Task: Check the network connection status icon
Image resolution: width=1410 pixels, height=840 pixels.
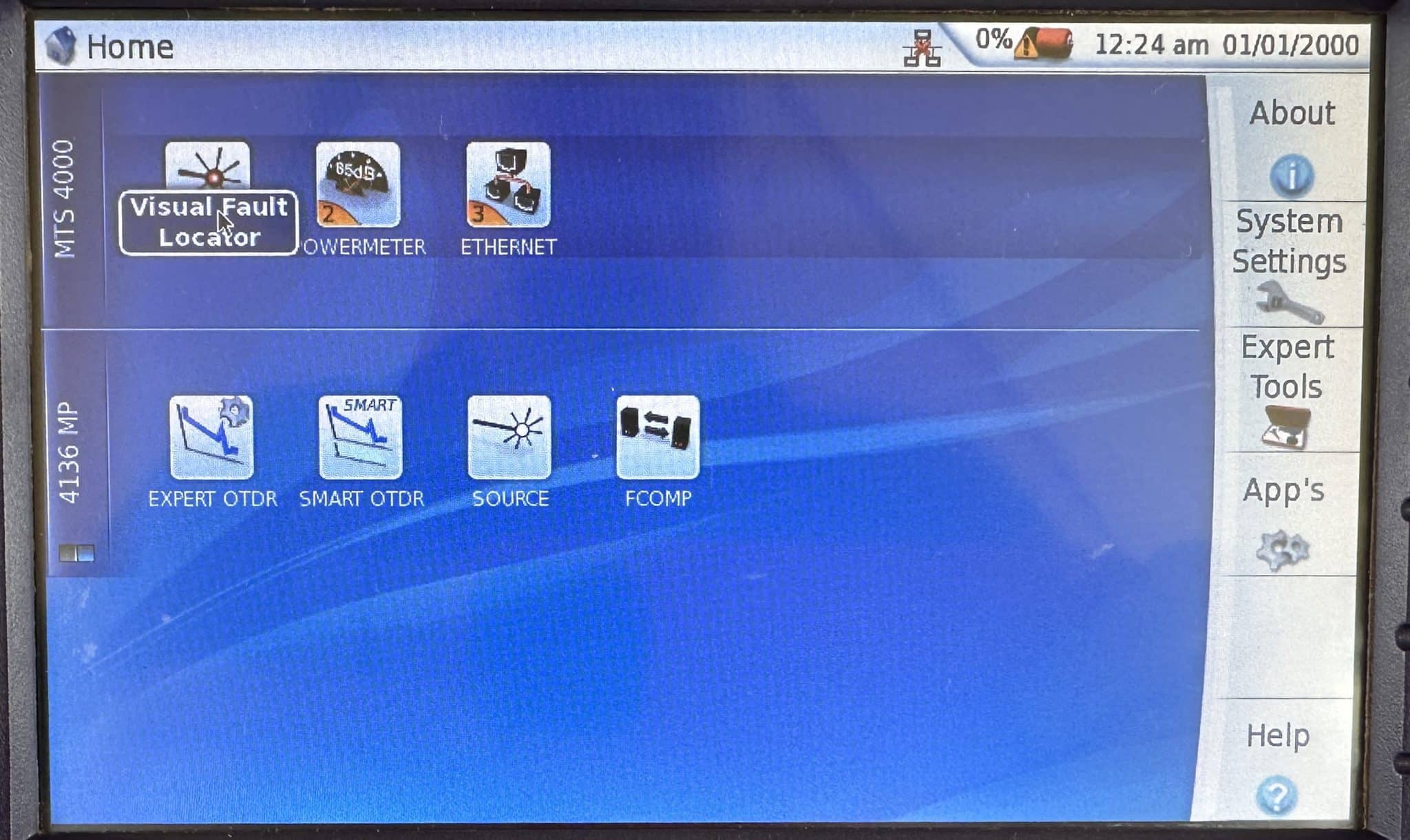Action: (923, 48)
